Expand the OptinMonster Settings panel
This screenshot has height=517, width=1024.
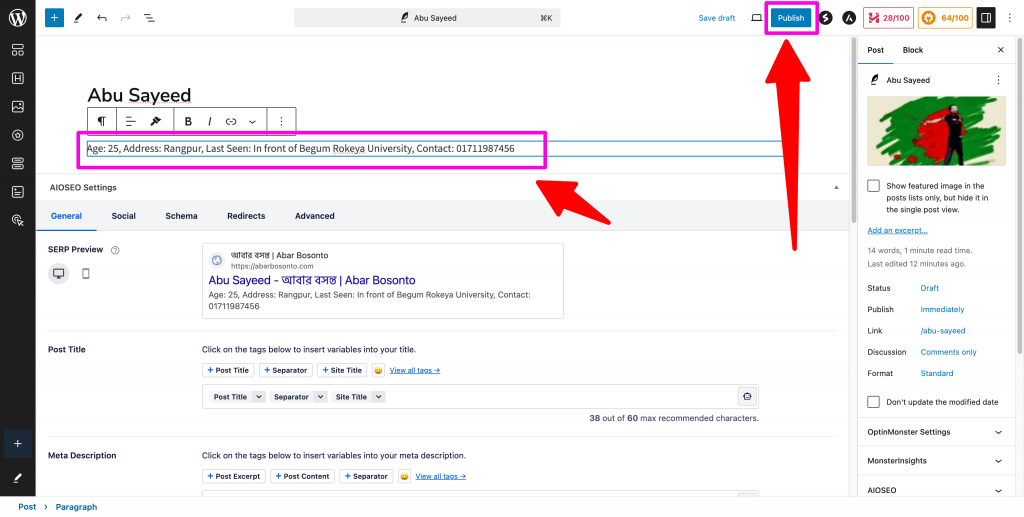tap(998, 432)
